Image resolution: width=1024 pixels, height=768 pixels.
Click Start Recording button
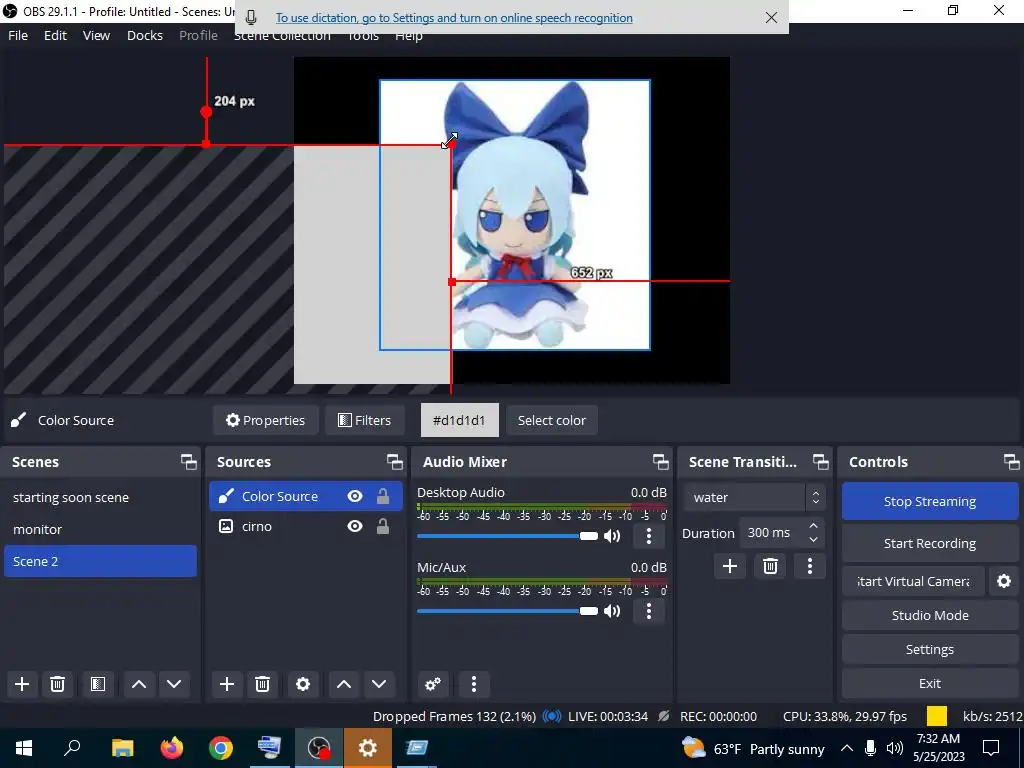click(x=930, y=543)
